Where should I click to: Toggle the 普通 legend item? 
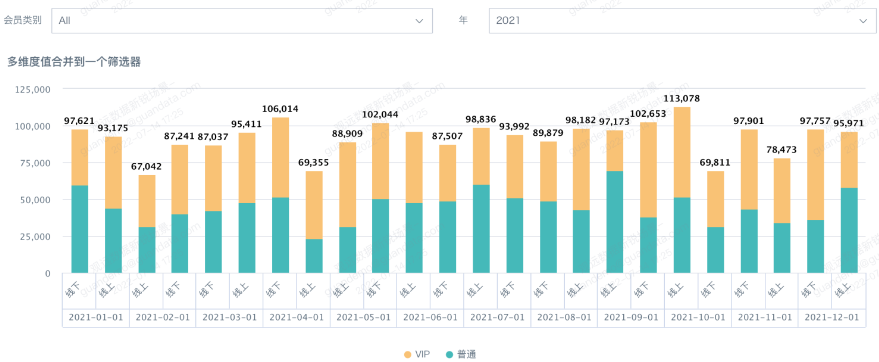point(461,354)
